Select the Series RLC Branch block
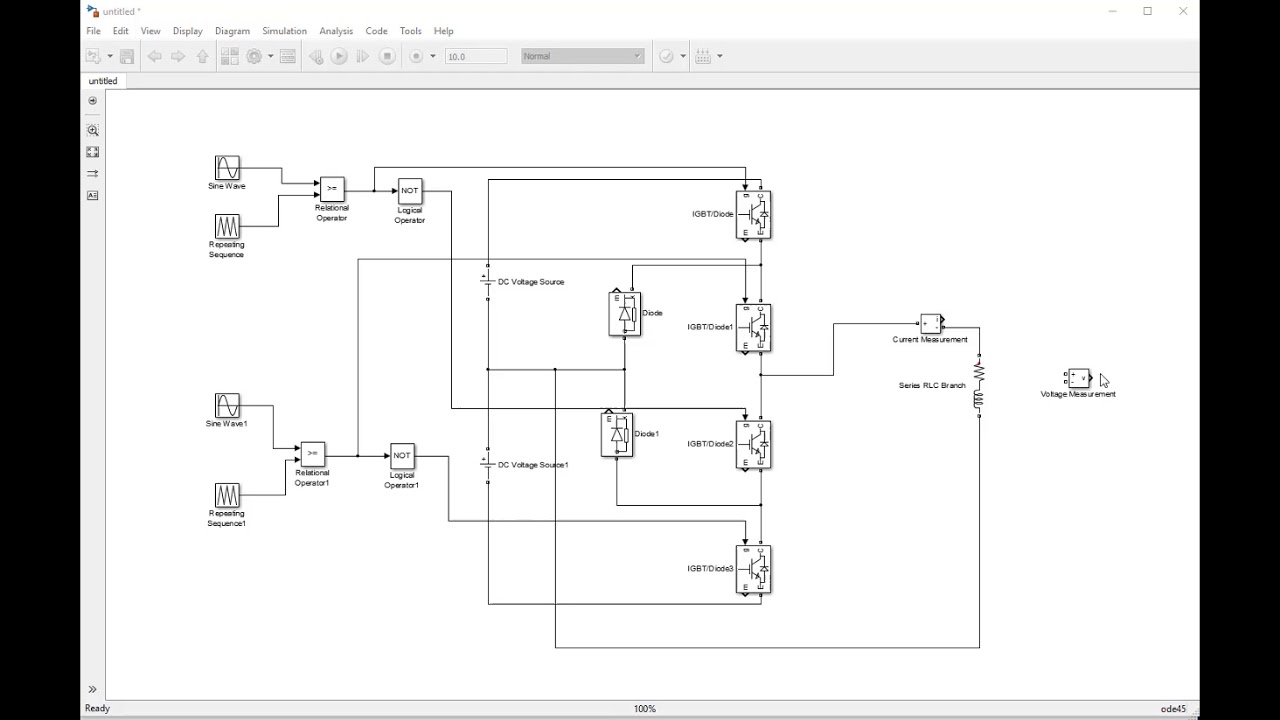 [978, 386]
